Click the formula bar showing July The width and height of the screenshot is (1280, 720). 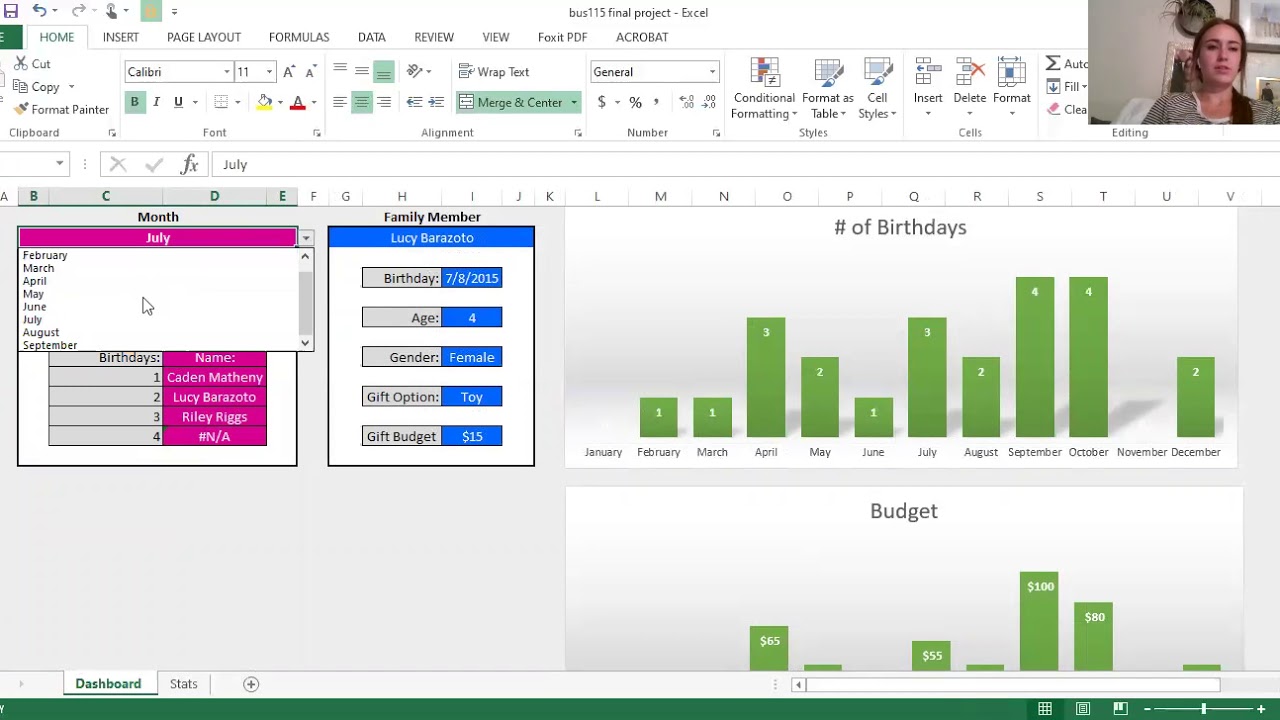click(740, 164)
